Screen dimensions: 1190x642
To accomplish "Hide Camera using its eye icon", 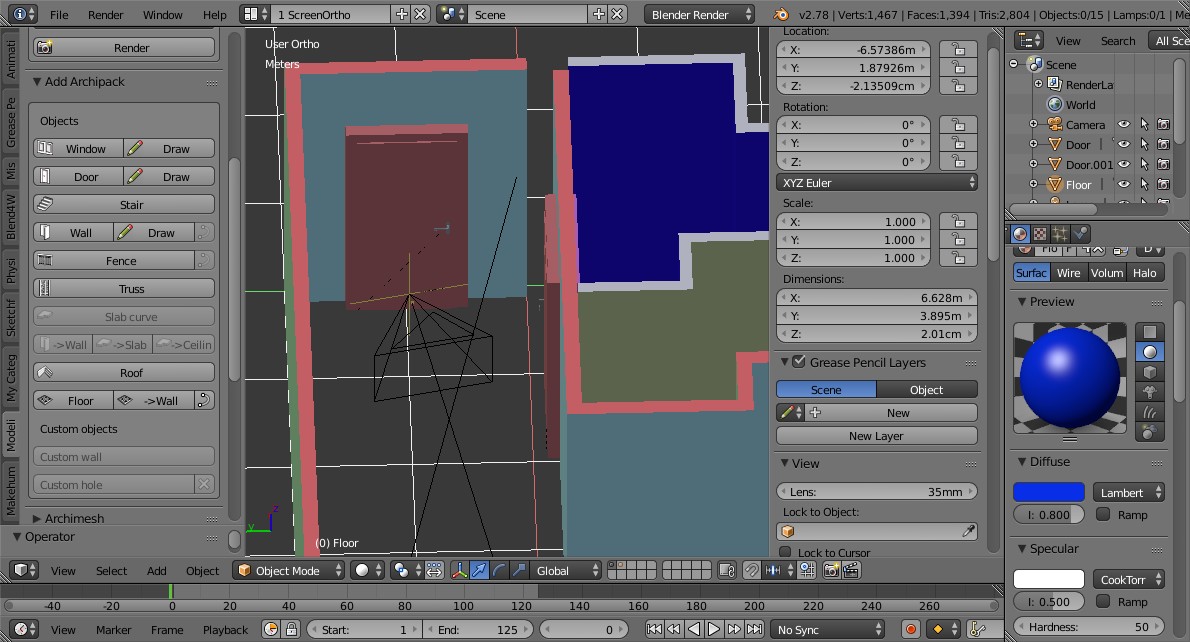I will [1124, 124].
